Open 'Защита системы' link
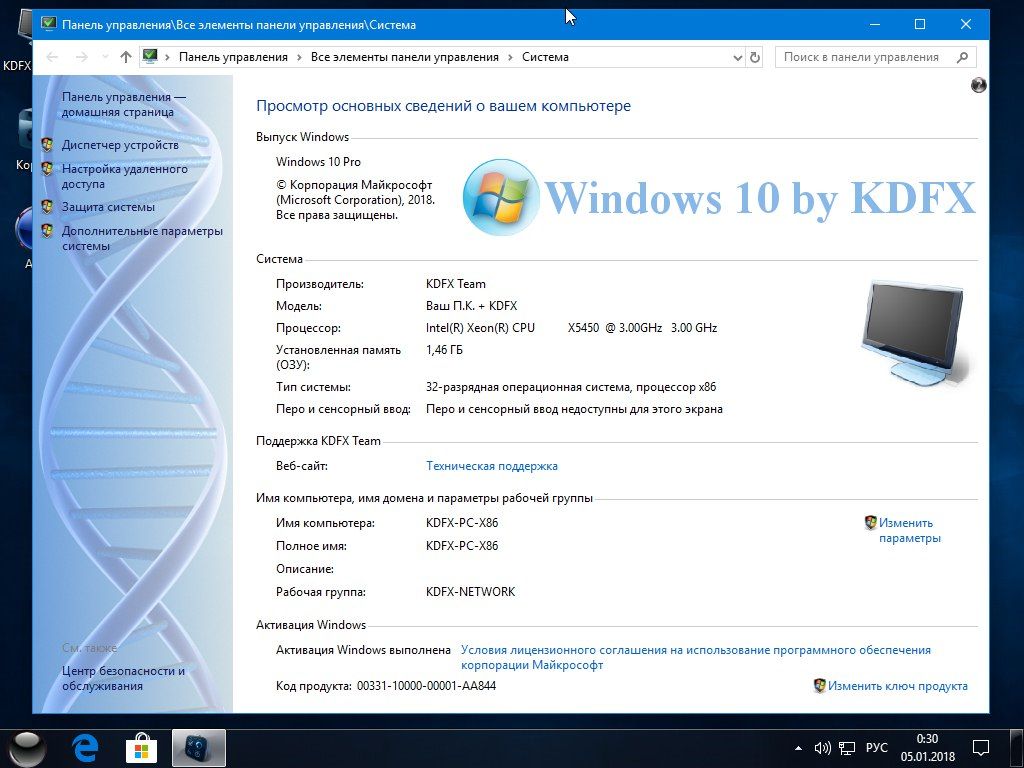The image size is (1024, 768). tap(108, 207)
